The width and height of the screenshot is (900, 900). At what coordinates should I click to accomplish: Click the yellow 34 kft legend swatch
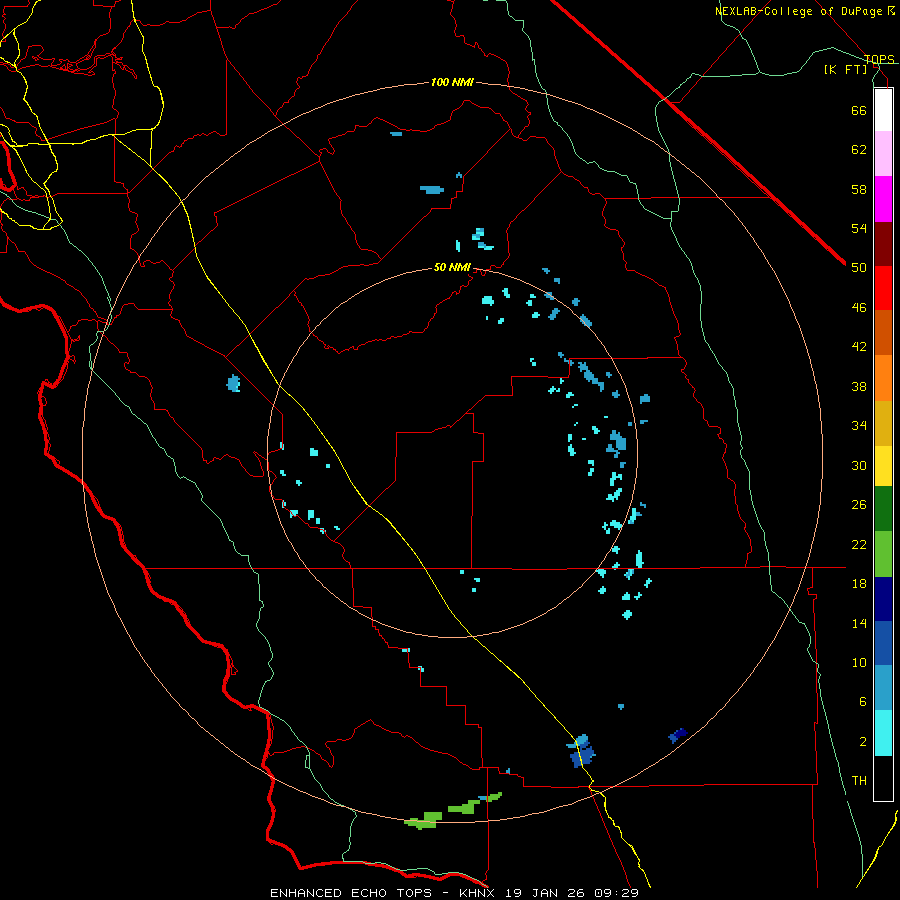(x=883, y=466)
